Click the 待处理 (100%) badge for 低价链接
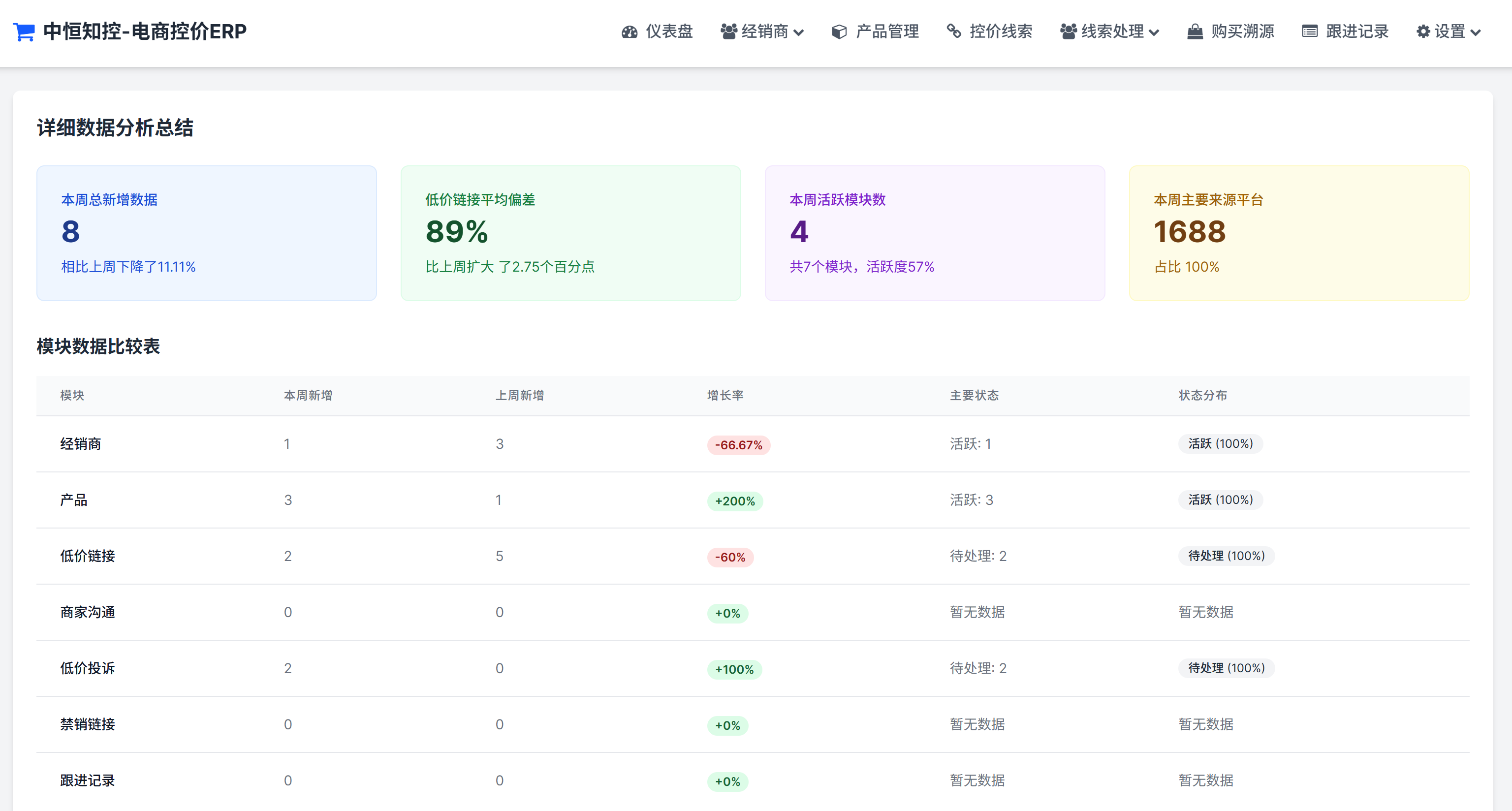The image size is (1512, 811). click(x=1226, y=556)
